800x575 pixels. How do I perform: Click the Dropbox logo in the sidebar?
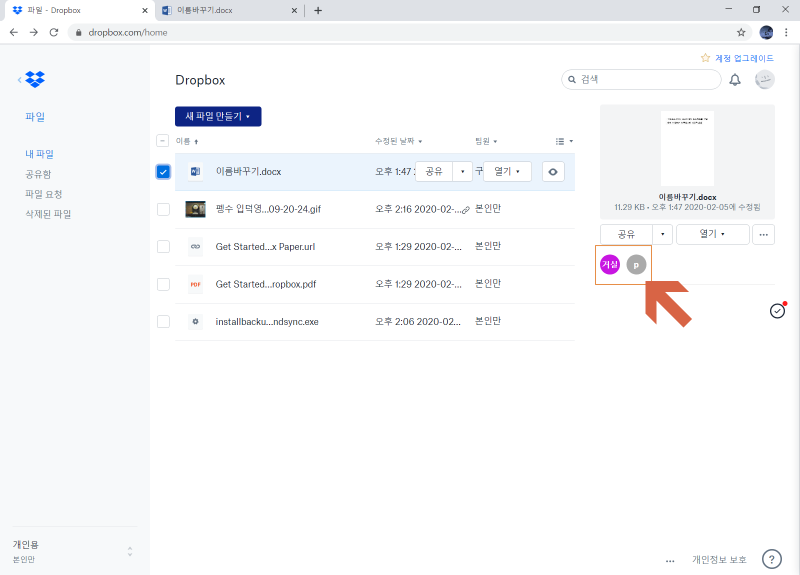click(35, 79)
